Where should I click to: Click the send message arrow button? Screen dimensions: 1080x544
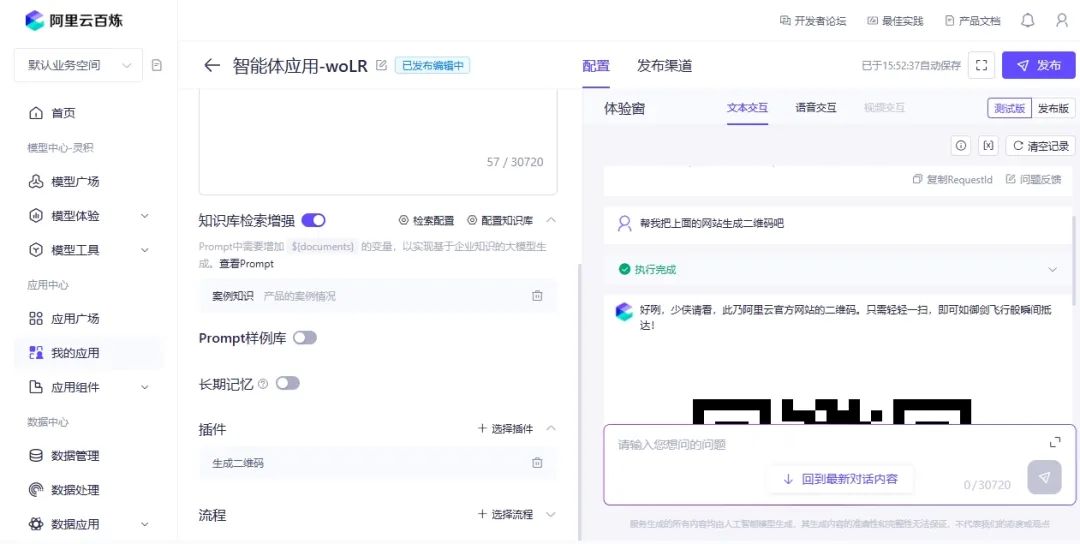(x=1044, y=477)
